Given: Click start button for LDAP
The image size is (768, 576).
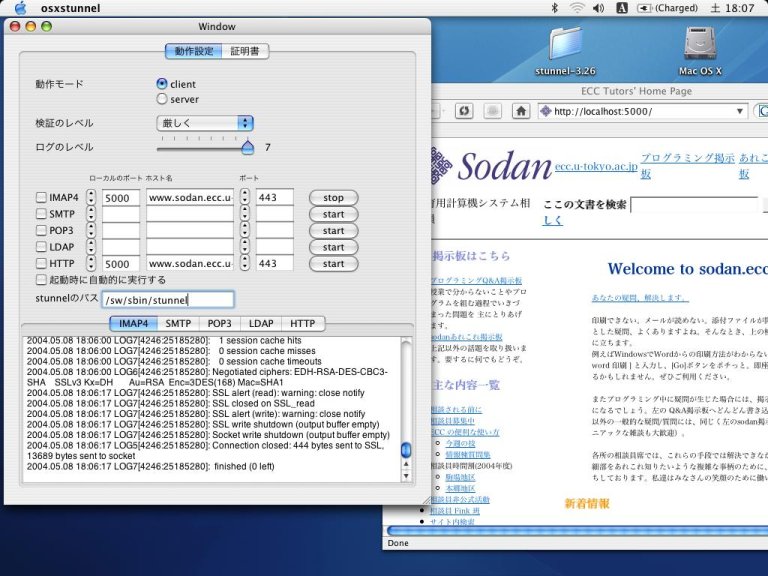Looking at the screenshot, I should click(x=334, y=247).
